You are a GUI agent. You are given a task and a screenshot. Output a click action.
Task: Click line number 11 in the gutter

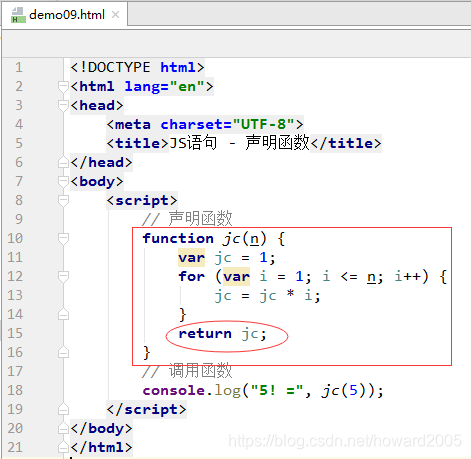[15, 258]
